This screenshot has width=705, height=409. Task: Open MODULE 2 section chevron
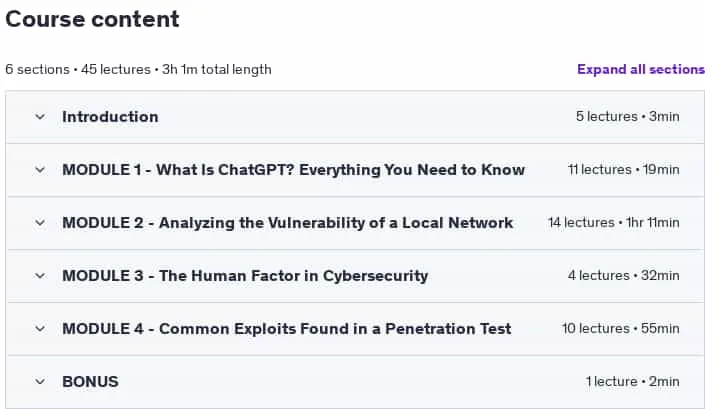click(x=40, y=223)
